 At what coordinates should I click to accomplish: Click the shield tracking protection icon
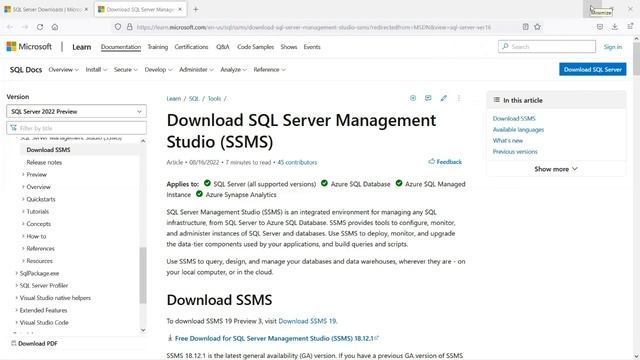point(118,27)
